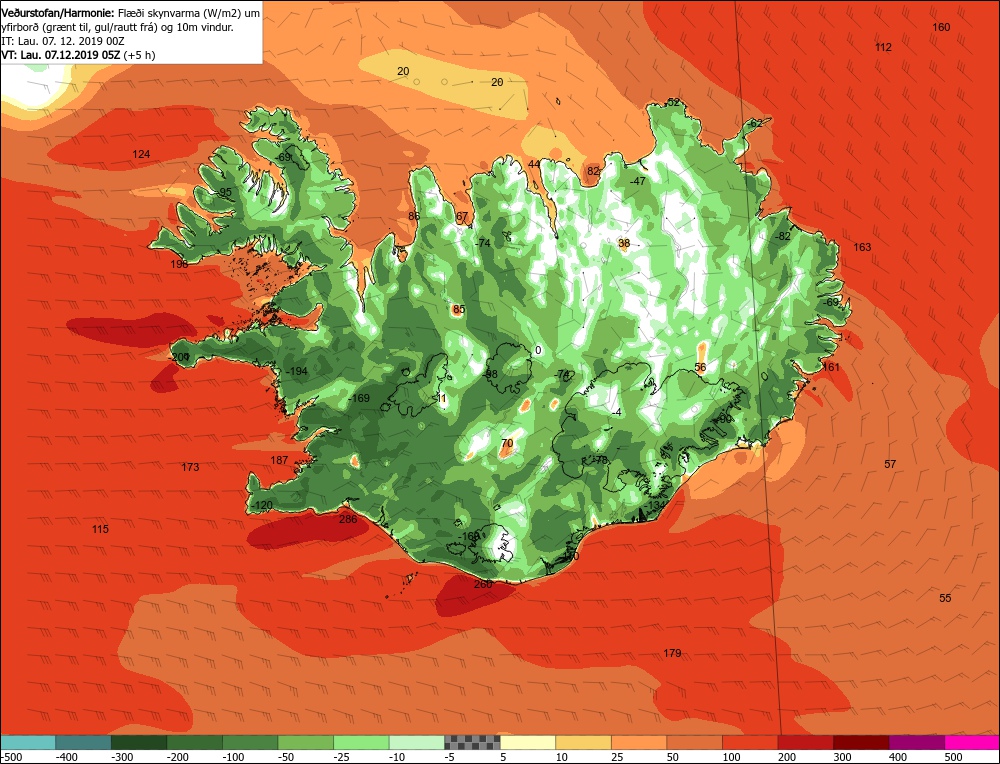This screenshot has height=764, width=1000.
Task: Click the map value 85
Action: pos(459,310)
